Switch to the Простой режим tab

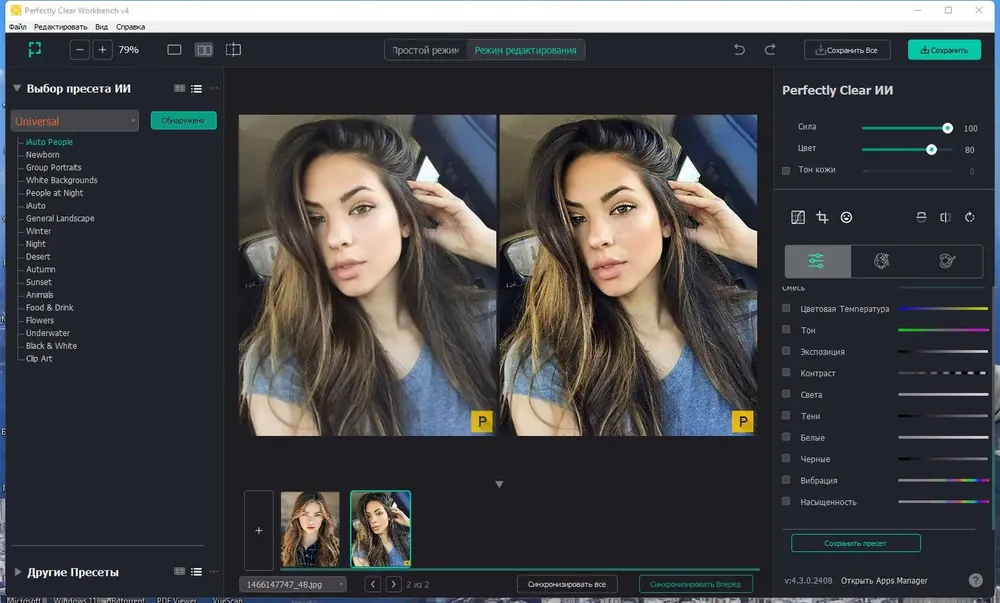(425, 50)
